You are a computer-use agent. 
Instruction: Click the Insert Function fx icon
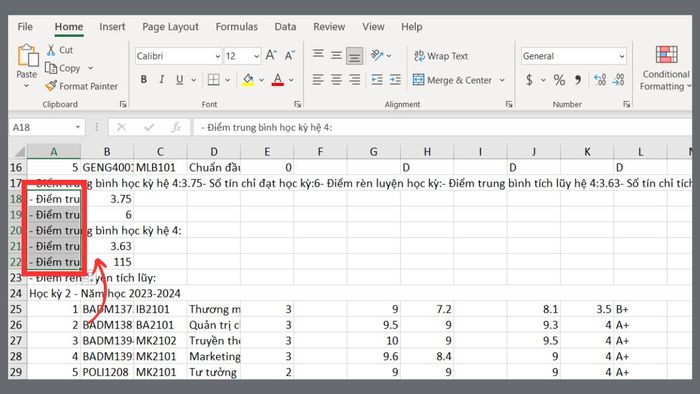point(176,128)
